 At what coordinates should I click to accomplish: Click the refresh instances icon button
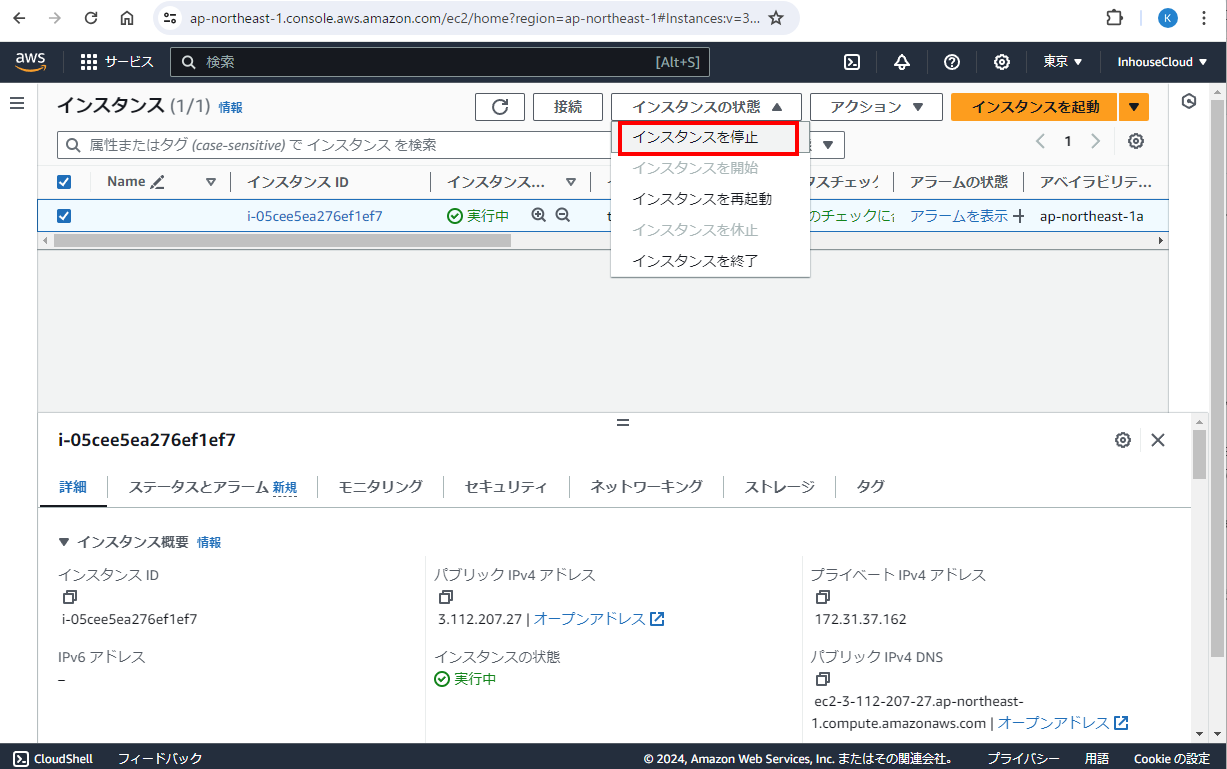[500, 107]
